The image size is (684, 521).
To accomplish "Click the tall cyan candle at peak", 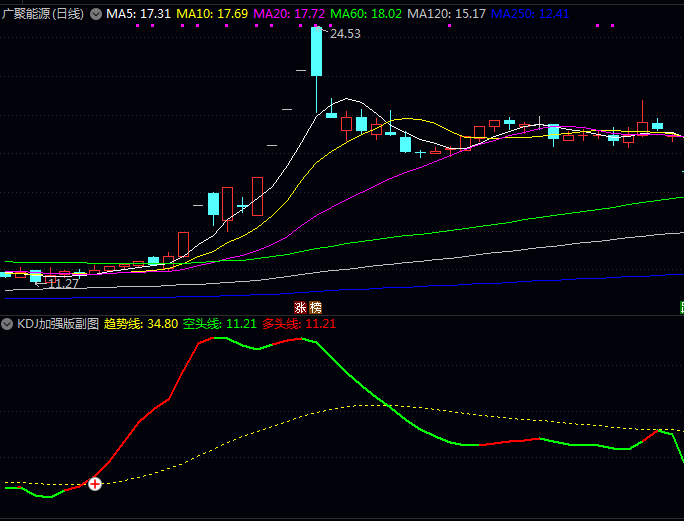I will pyautogui.click(x=316, y=52).
